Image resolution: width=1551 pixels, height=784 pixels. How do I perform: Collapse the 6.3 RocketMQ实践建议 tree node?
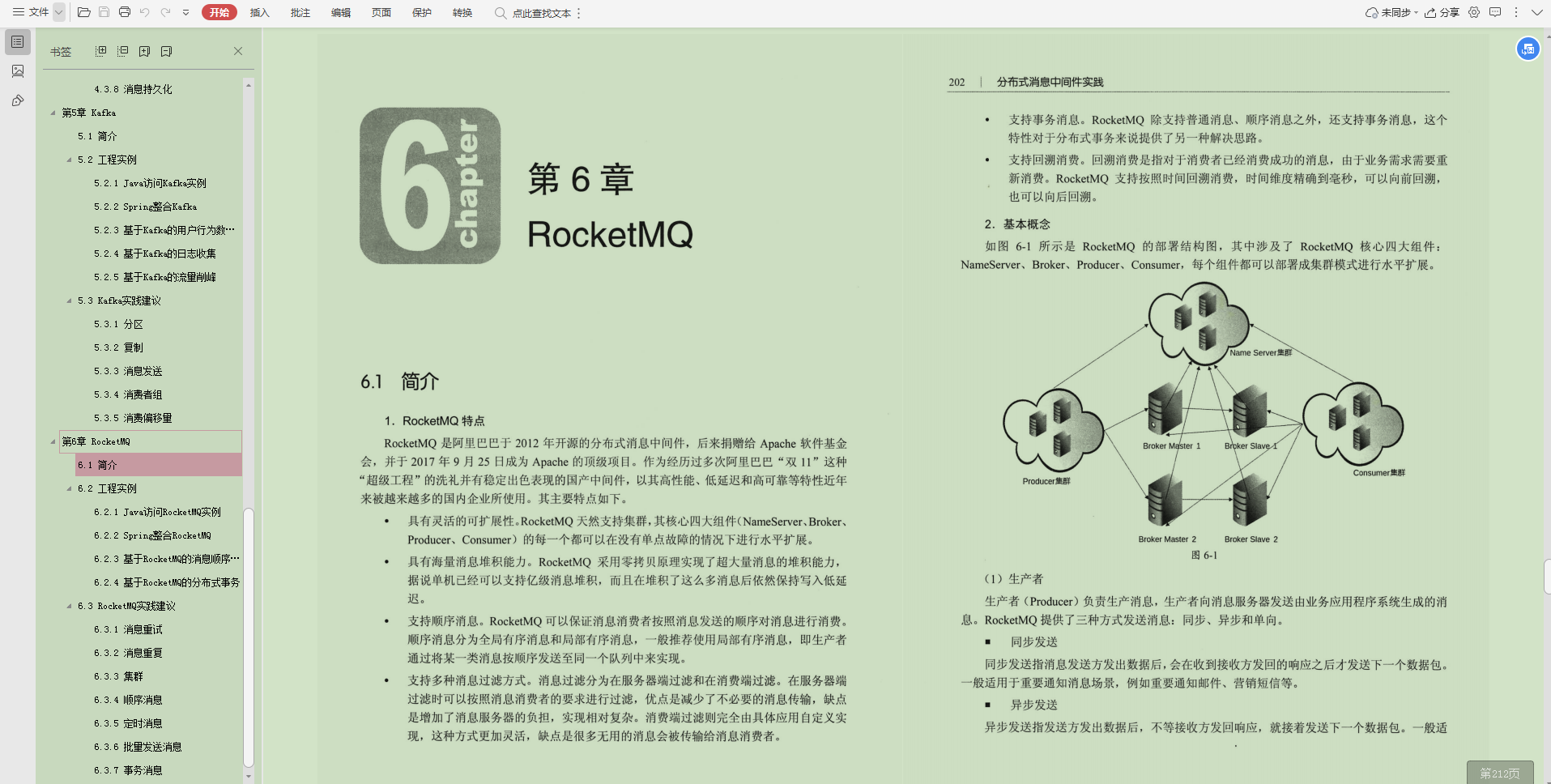(69, 606)
